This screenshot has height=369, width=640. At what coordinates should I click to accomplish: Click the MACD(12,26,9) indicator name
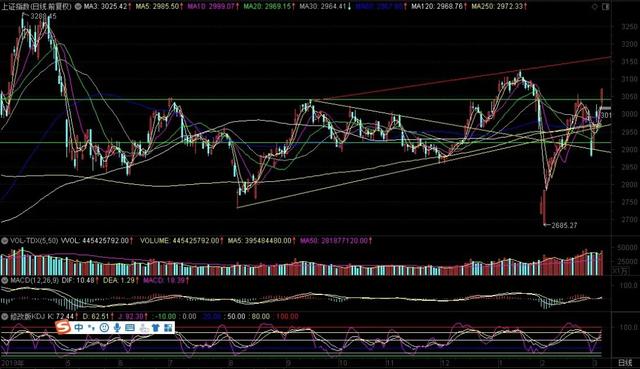point(36,280)
